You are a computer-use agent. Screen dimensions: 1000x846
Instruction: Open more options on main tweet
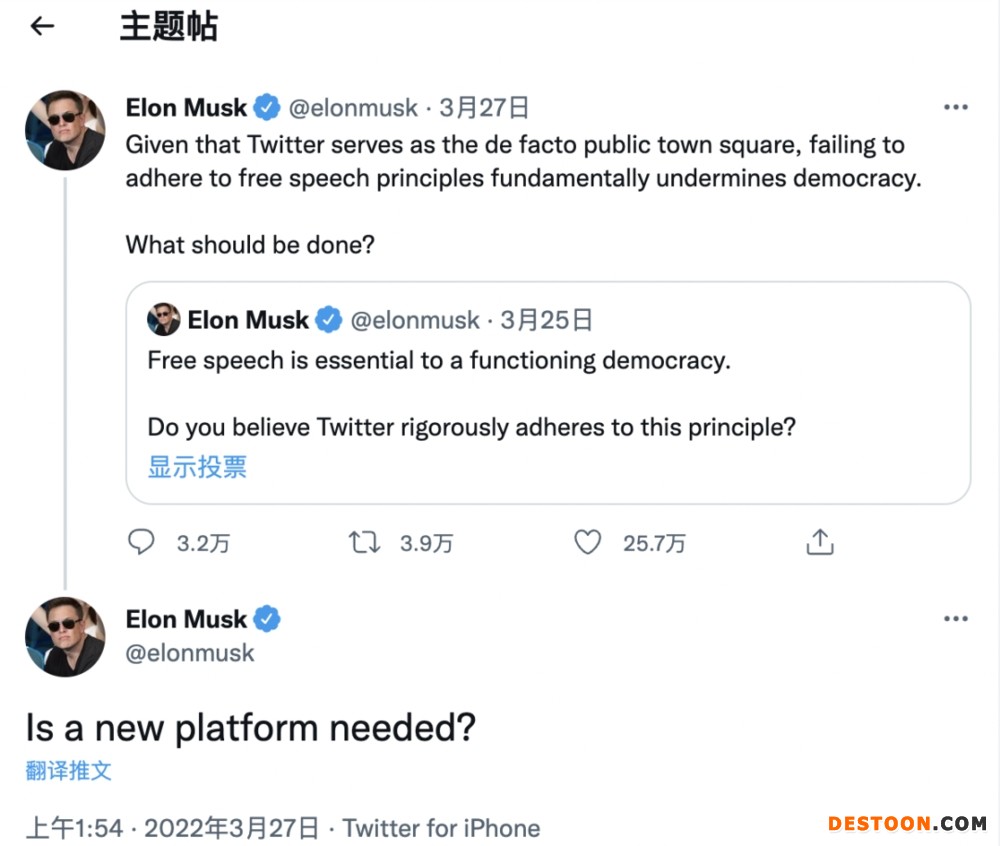tap(956, 620)
